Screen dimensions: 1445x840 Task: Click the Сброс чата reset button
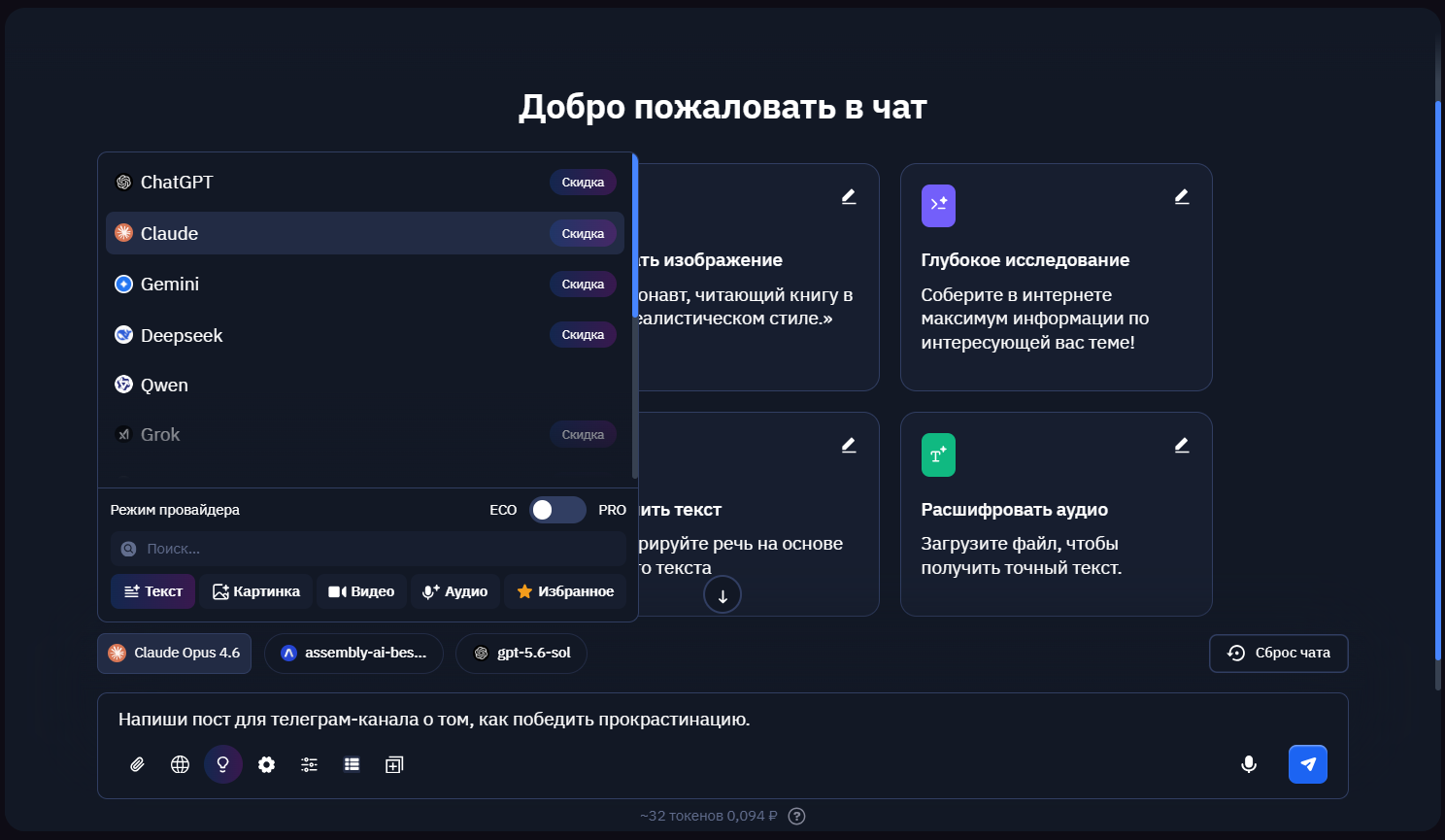(1279, 654)
